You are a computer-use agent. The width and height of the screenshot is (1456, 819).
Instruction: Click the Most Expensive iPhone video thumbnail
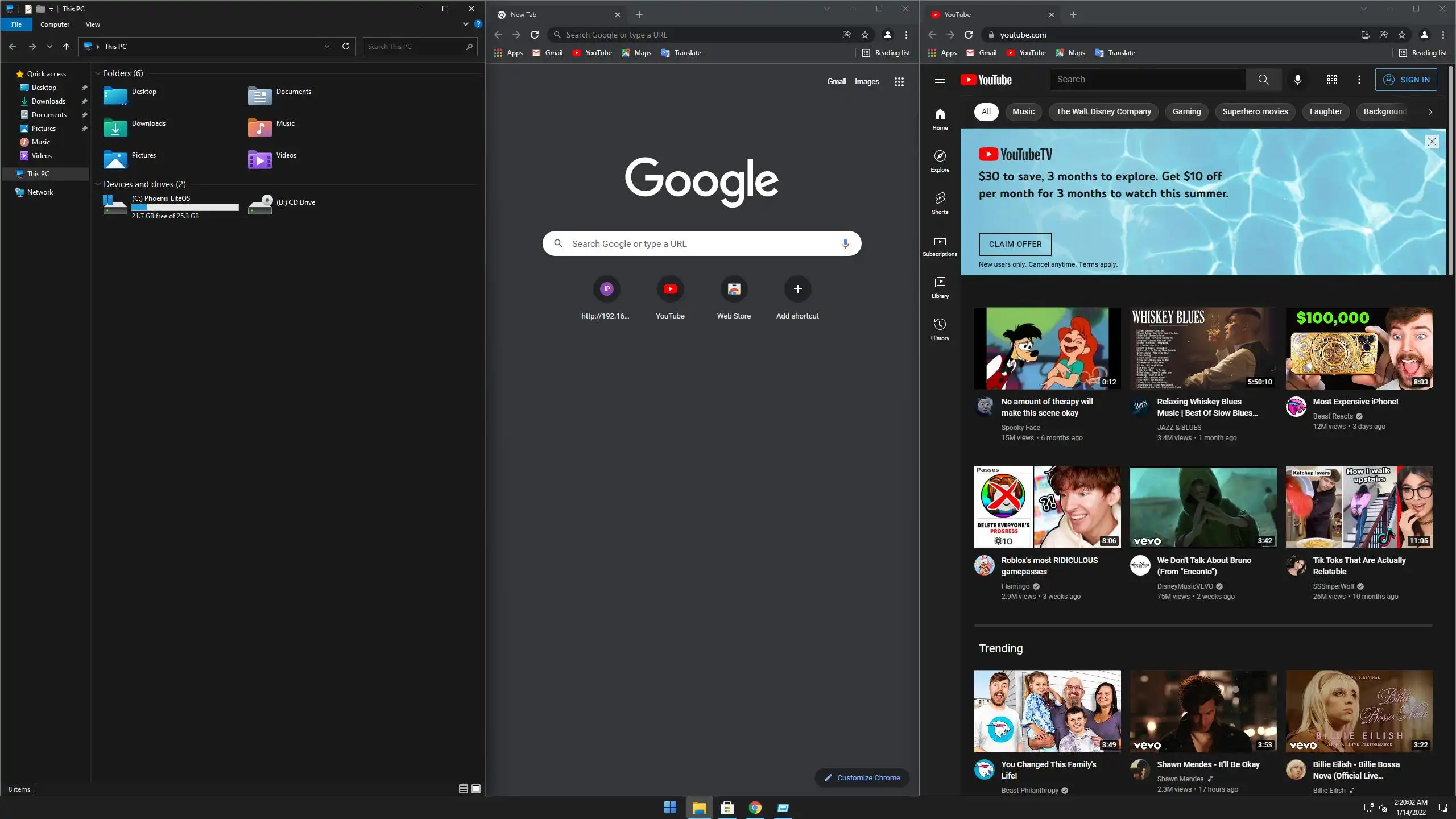click(x=1359, y=348)
